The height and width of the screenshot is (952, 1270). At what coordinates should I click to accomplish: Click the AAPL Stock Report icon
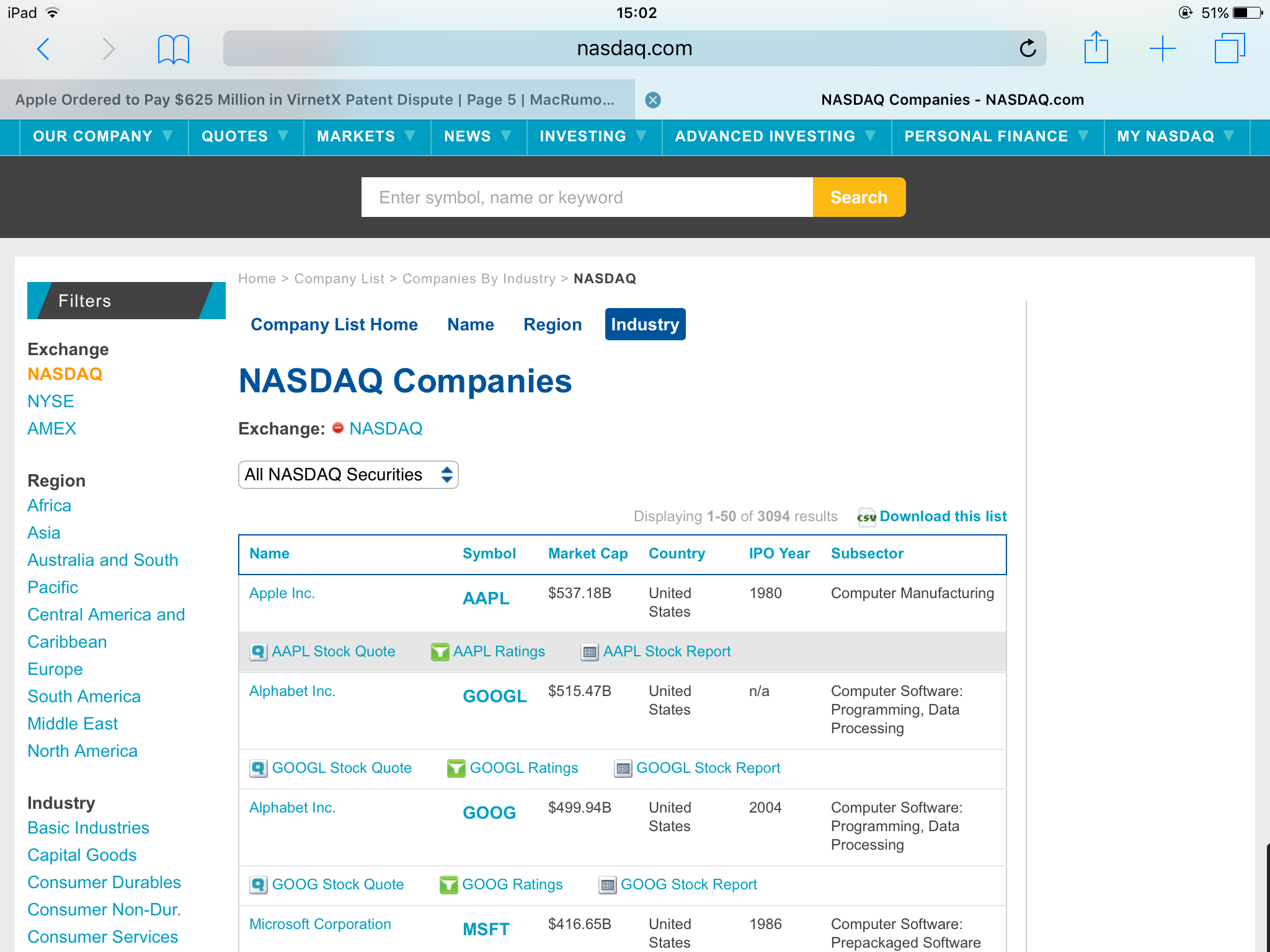tap(590, 652)
